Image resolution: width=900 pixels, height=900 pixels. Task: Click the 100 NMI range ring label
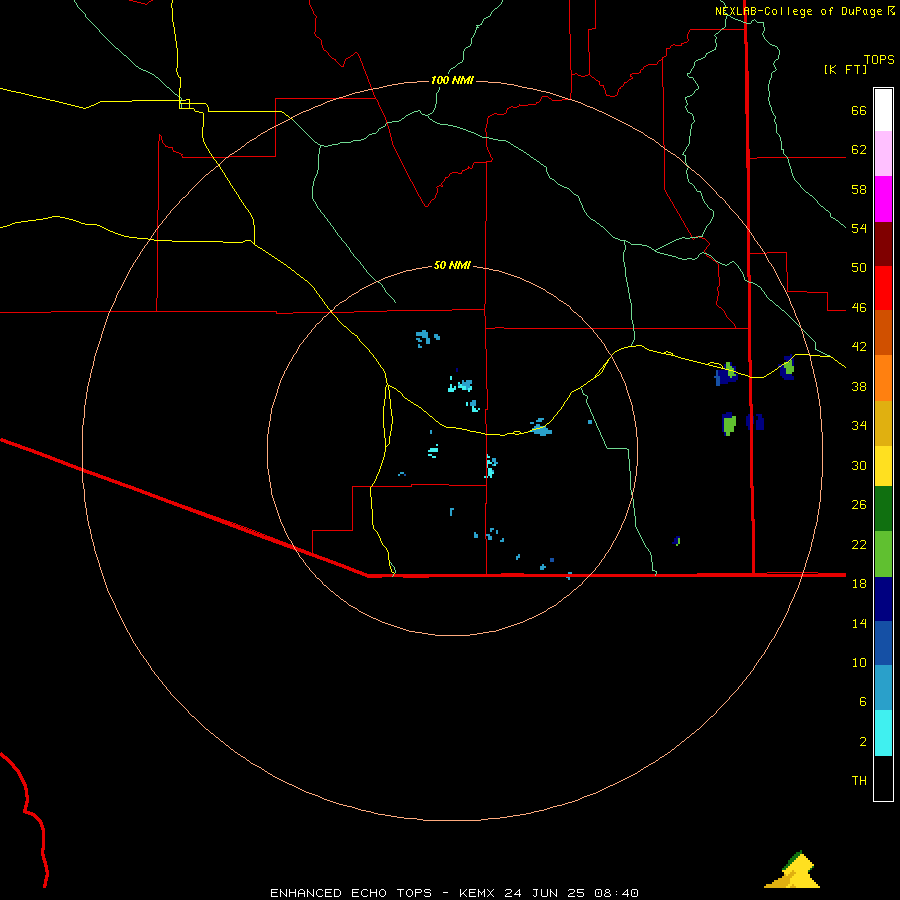pyautogui.click(x=452, y=80)
